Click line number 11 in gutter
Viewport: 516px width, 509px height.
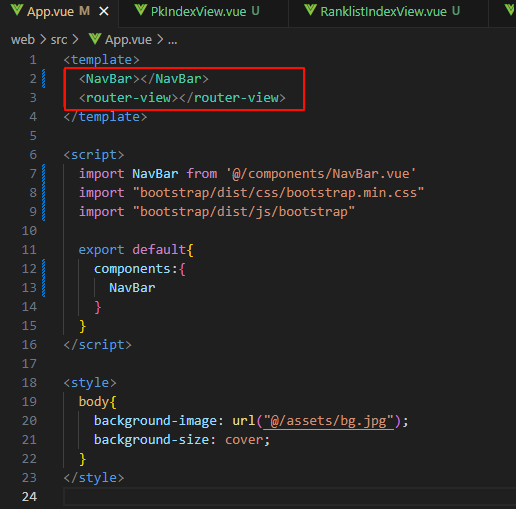click(x=29, y=250)
